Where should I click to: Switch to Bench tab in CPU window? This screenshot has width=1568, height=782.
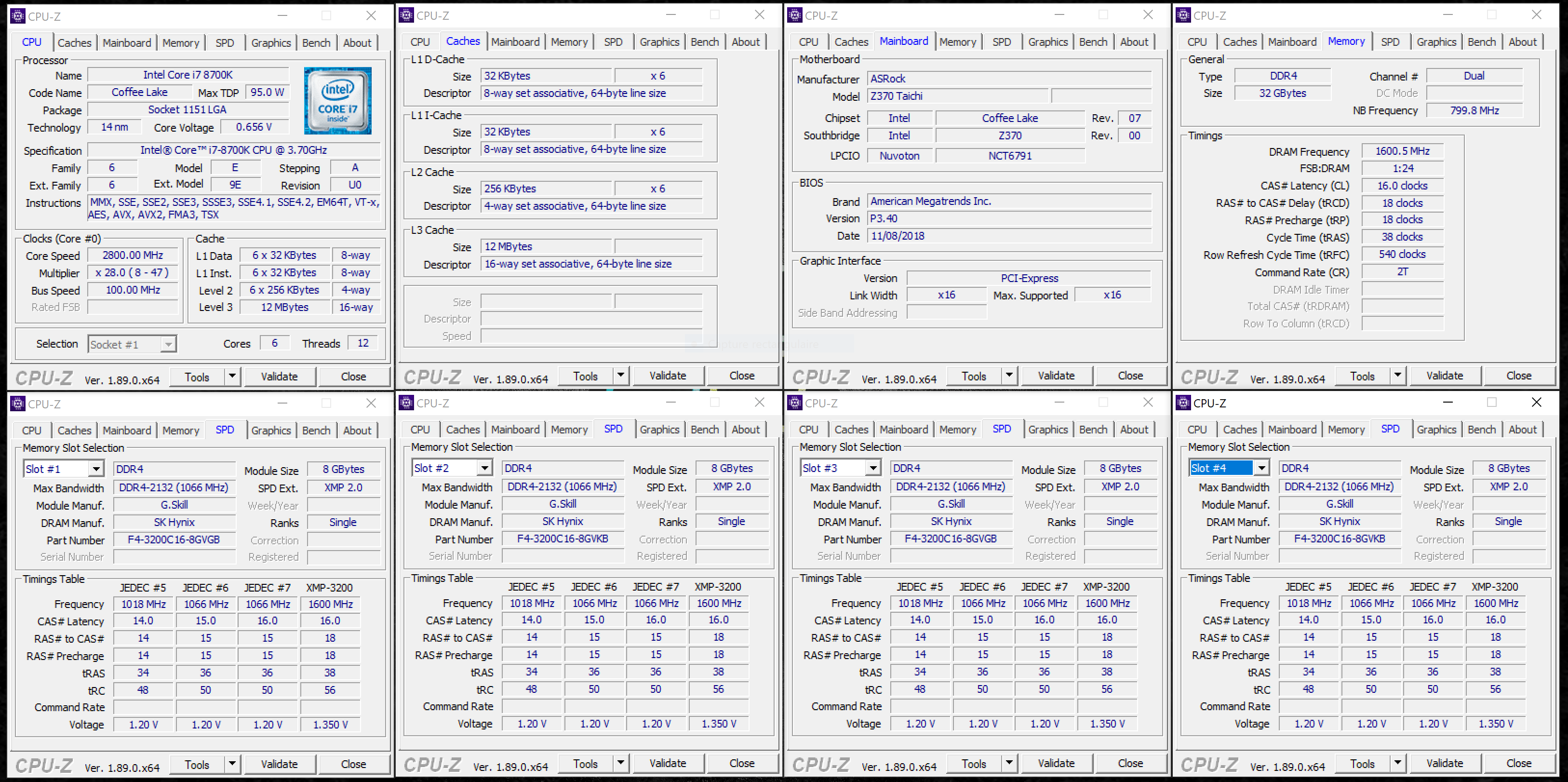coord(316,42)
